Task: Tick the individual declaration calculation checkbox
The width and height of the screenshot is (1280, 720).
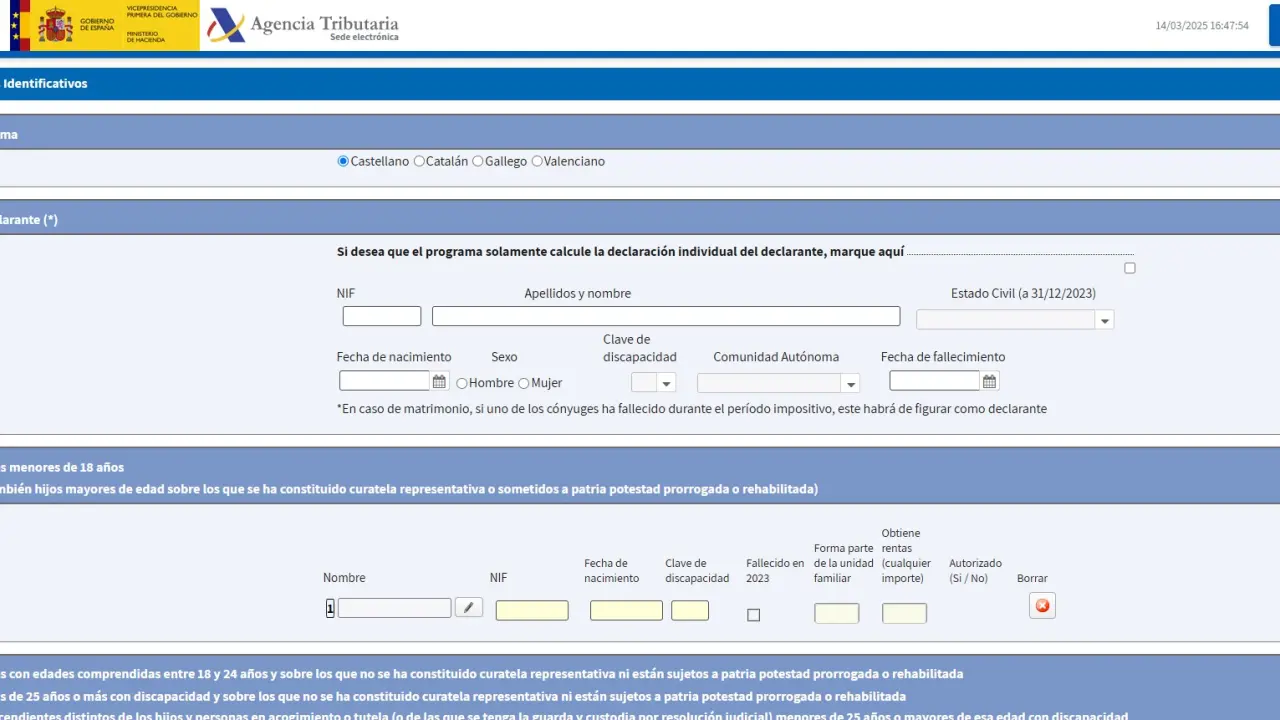Action: click(x=1130, y=268)
